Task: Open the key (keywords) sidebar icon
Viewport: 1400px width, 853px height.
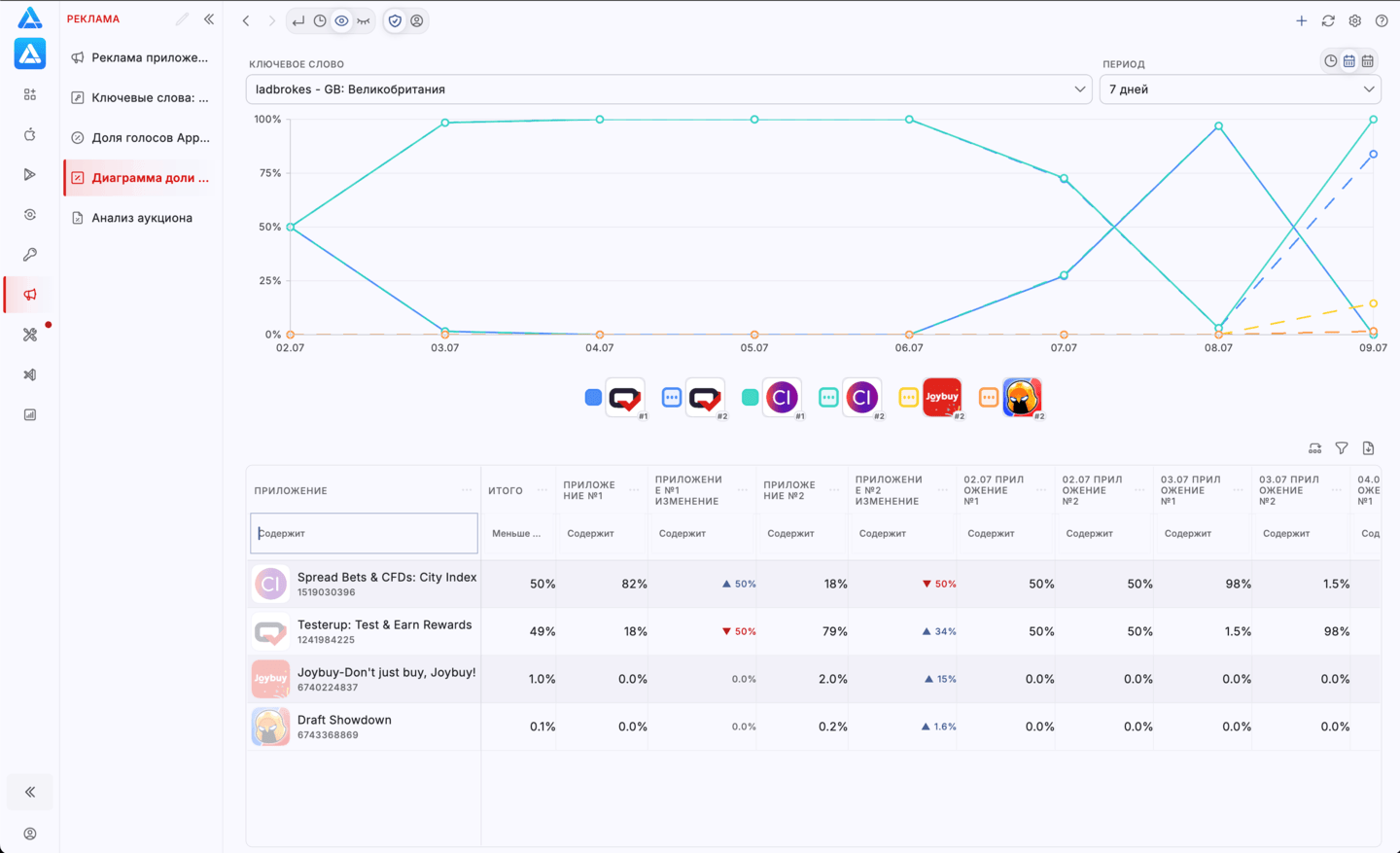Action: click(x=30, y=255)
